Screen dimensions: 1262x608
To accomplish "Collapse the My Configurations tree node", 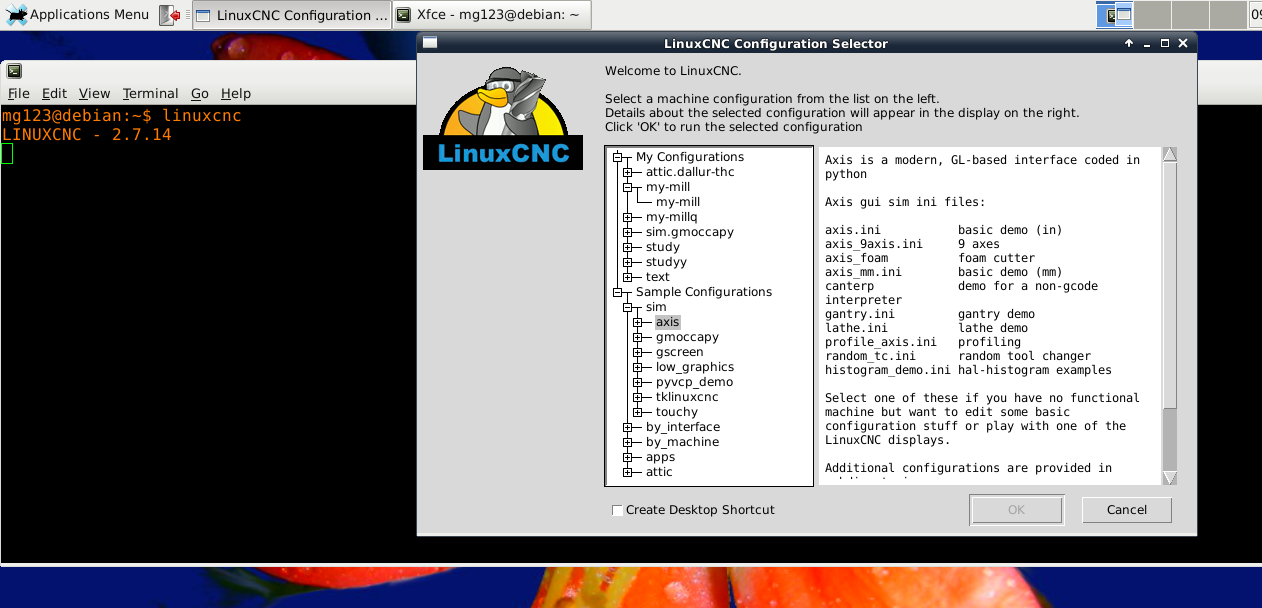I will coord(617,157).
